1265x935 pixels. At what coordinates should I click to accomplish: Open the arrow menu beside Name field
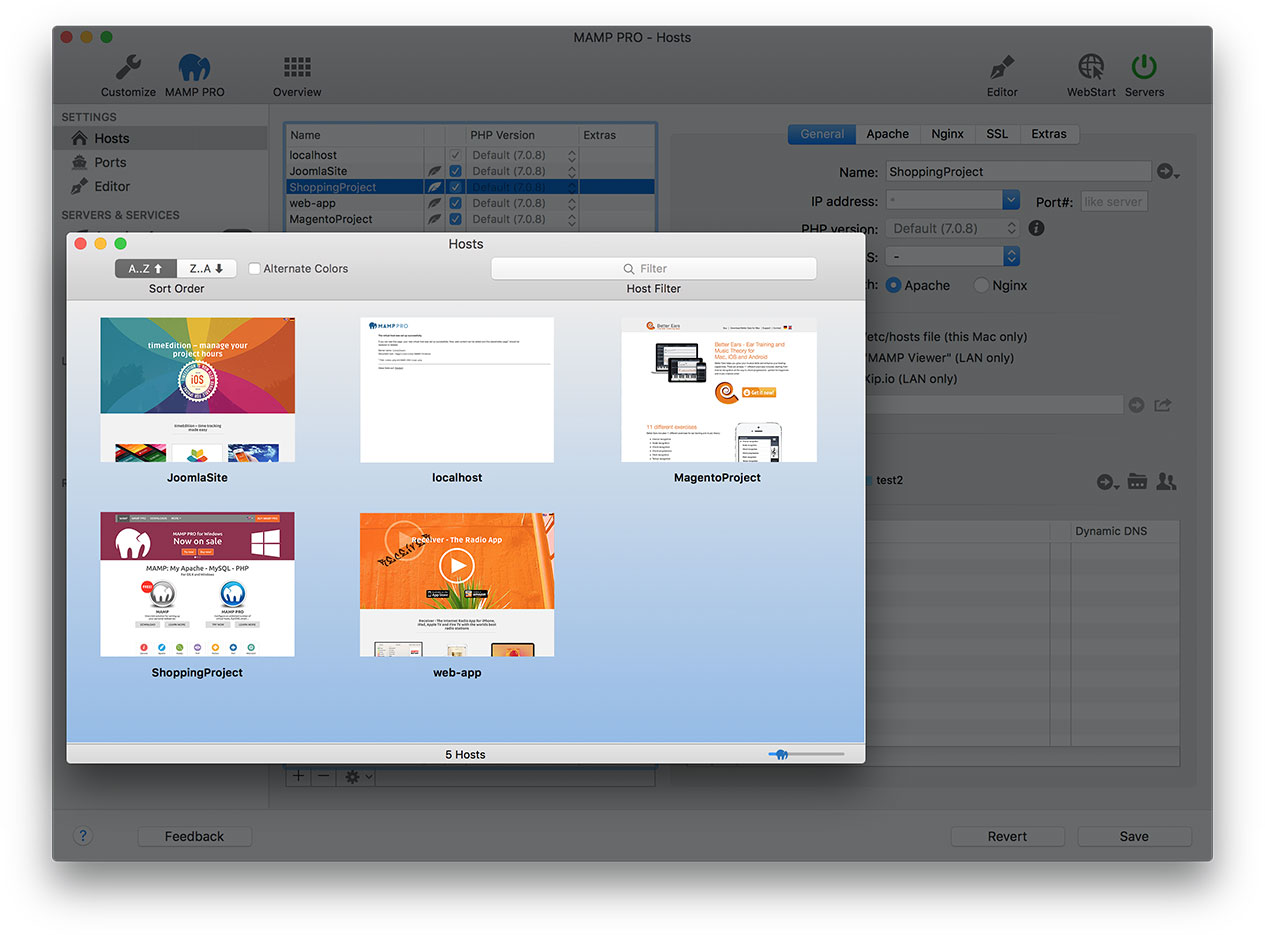[1168, 172]
